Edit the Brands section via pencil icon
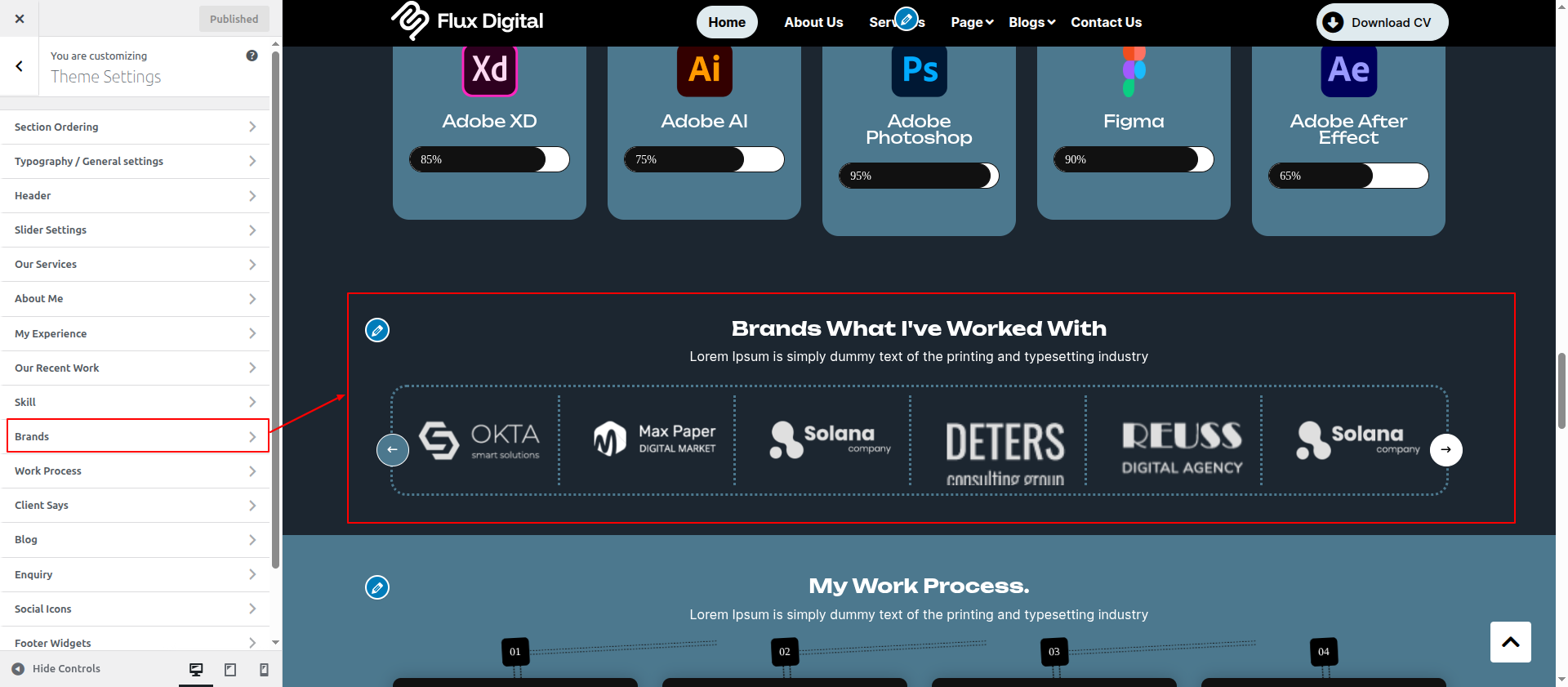The height and width of the screenshot is (687, 1568). click(x=377, y=330)
